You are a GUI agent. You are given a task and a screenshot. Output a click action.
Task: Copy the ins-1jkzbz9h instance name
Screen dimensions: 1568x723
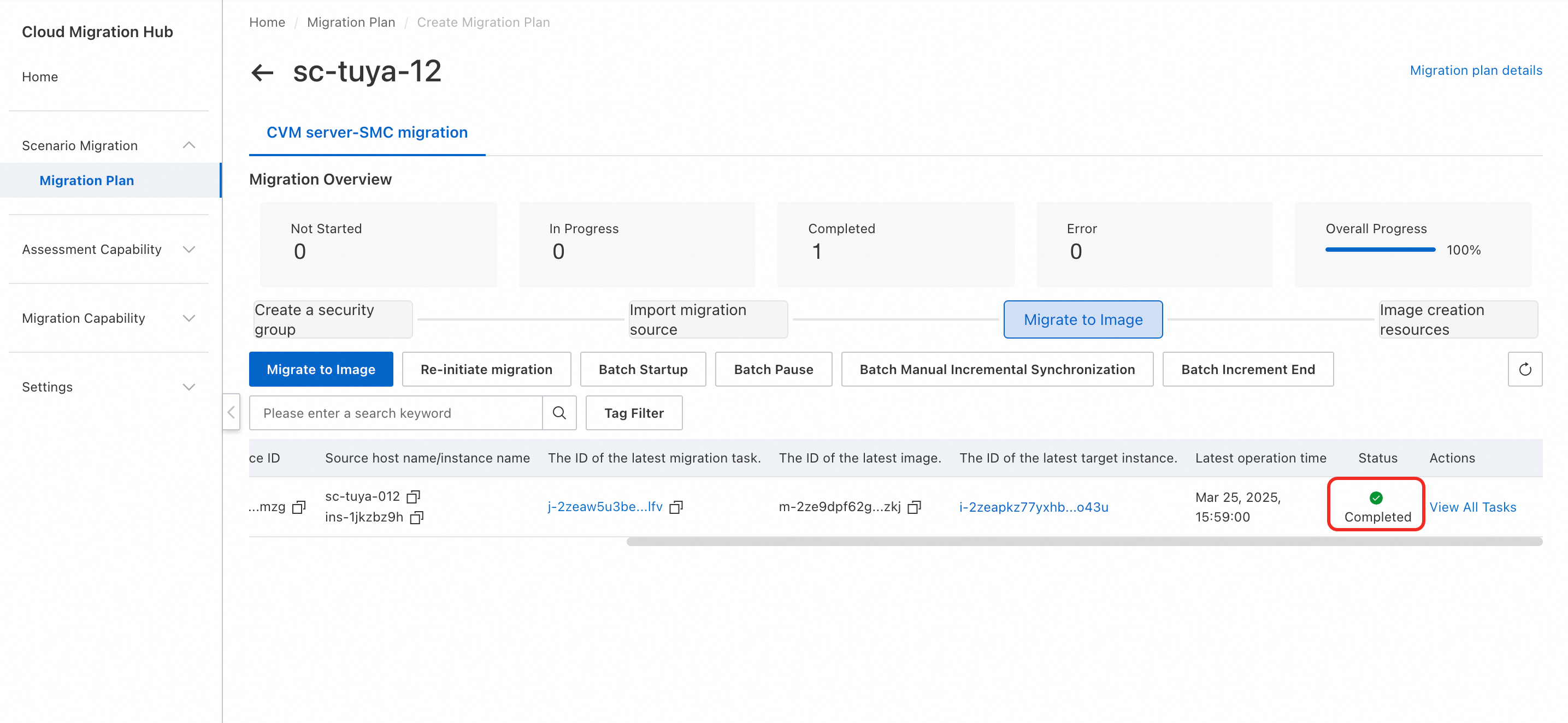click(x=417, y=517)
